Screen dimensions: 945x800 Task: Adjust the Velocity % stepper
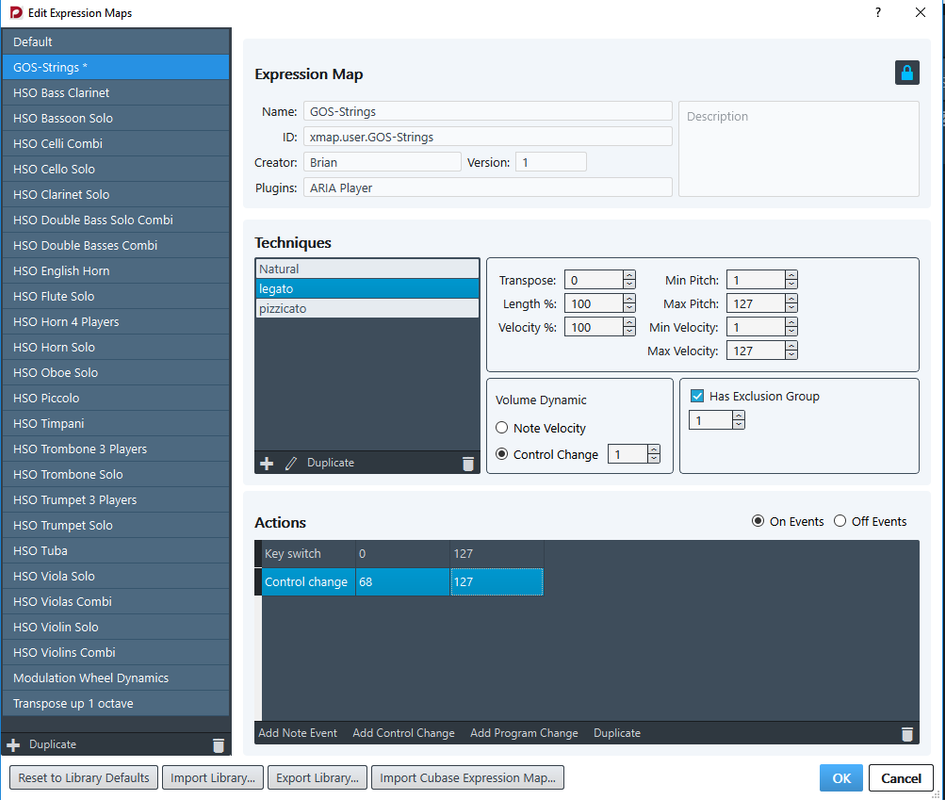click(x=629, y=327)
